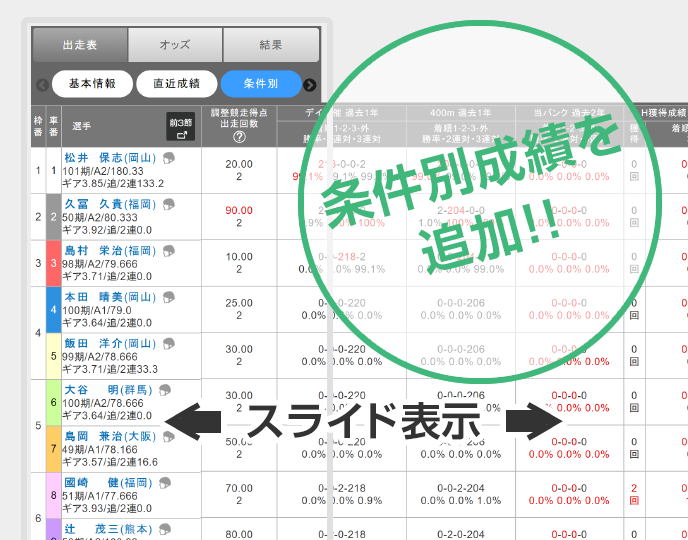The image size is (688, 540).
Task: Switch to the 出走表 tab
Action: [80, 45]
